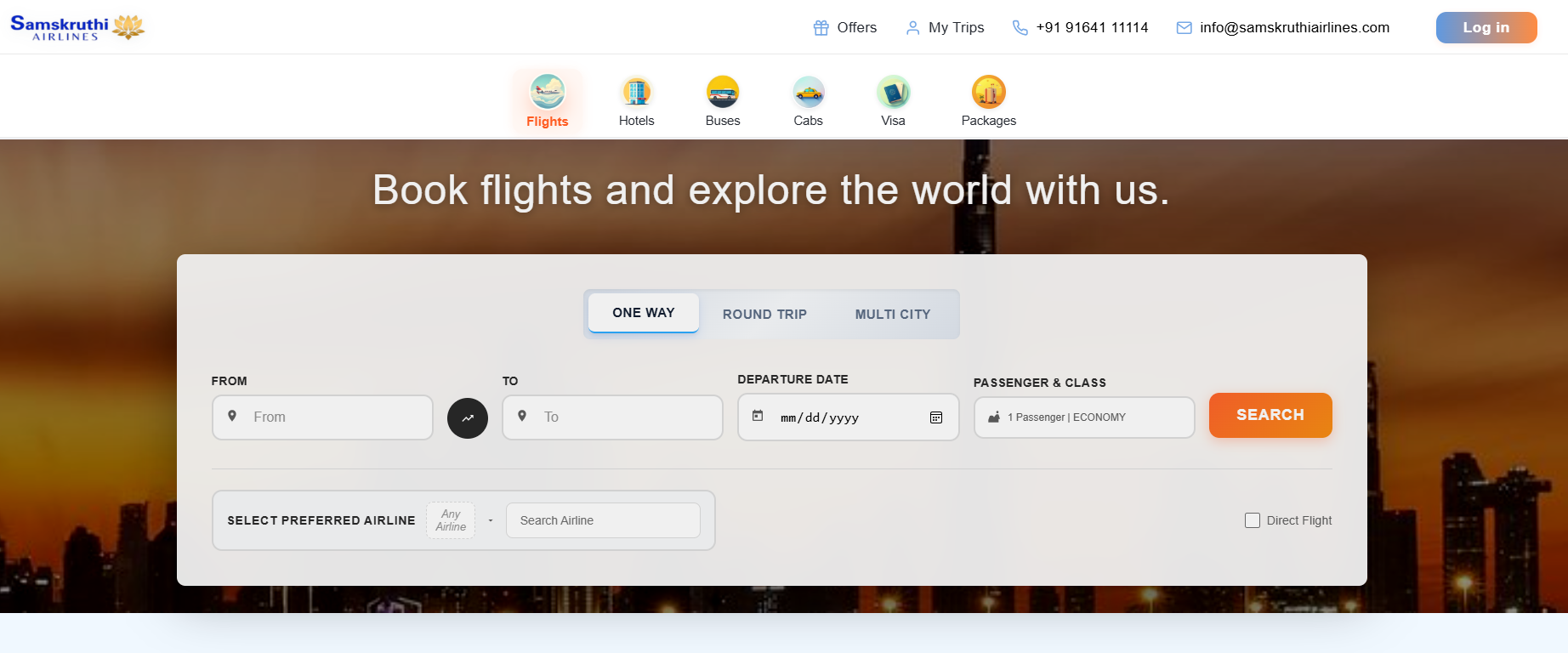1568x653 pixels.
Task: Choose the Buses icon
Action: click(x=723, y=92)
